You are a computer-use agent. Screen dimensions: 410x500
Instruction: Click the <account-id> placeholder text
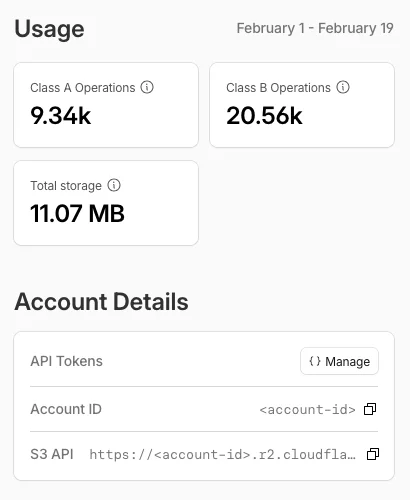point(308,409)
